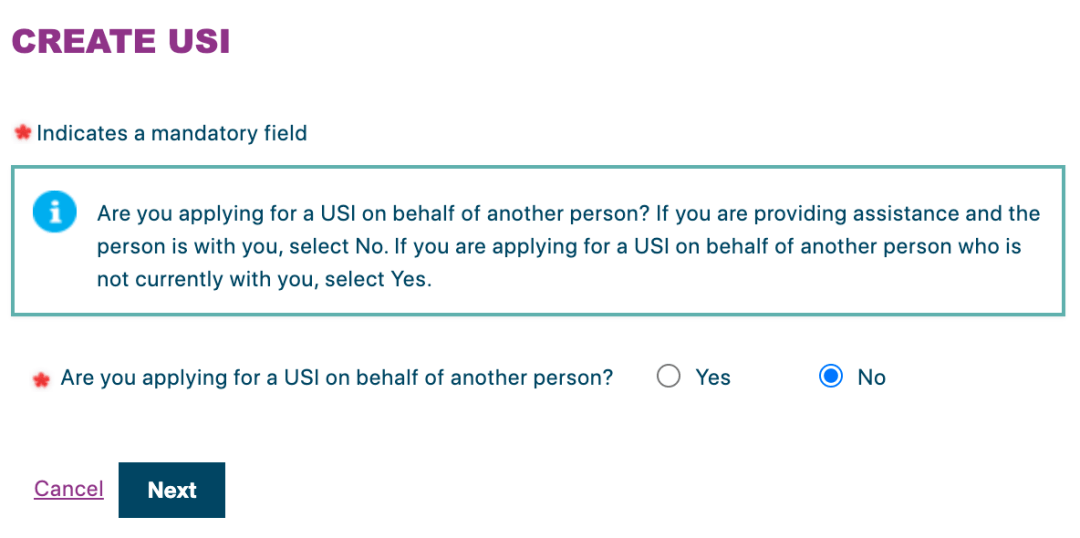Image resolution: width=1080 pixels, height=538 pixels.
Task: Click the 'Indicates a mandatory field' text
Action: click(x=172, y=133)
